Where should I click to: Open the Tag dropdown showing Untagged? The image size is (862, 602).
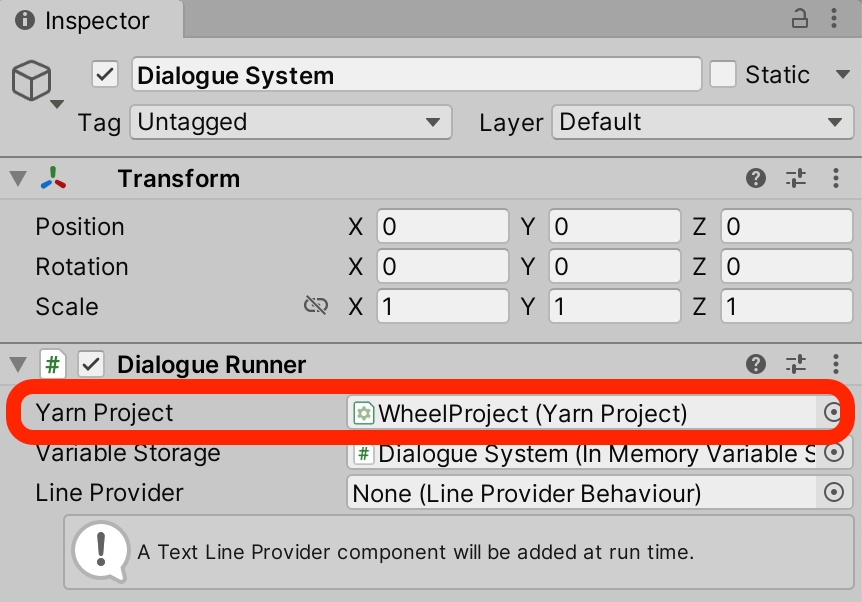pyautogui.click(x=290, y=123)
